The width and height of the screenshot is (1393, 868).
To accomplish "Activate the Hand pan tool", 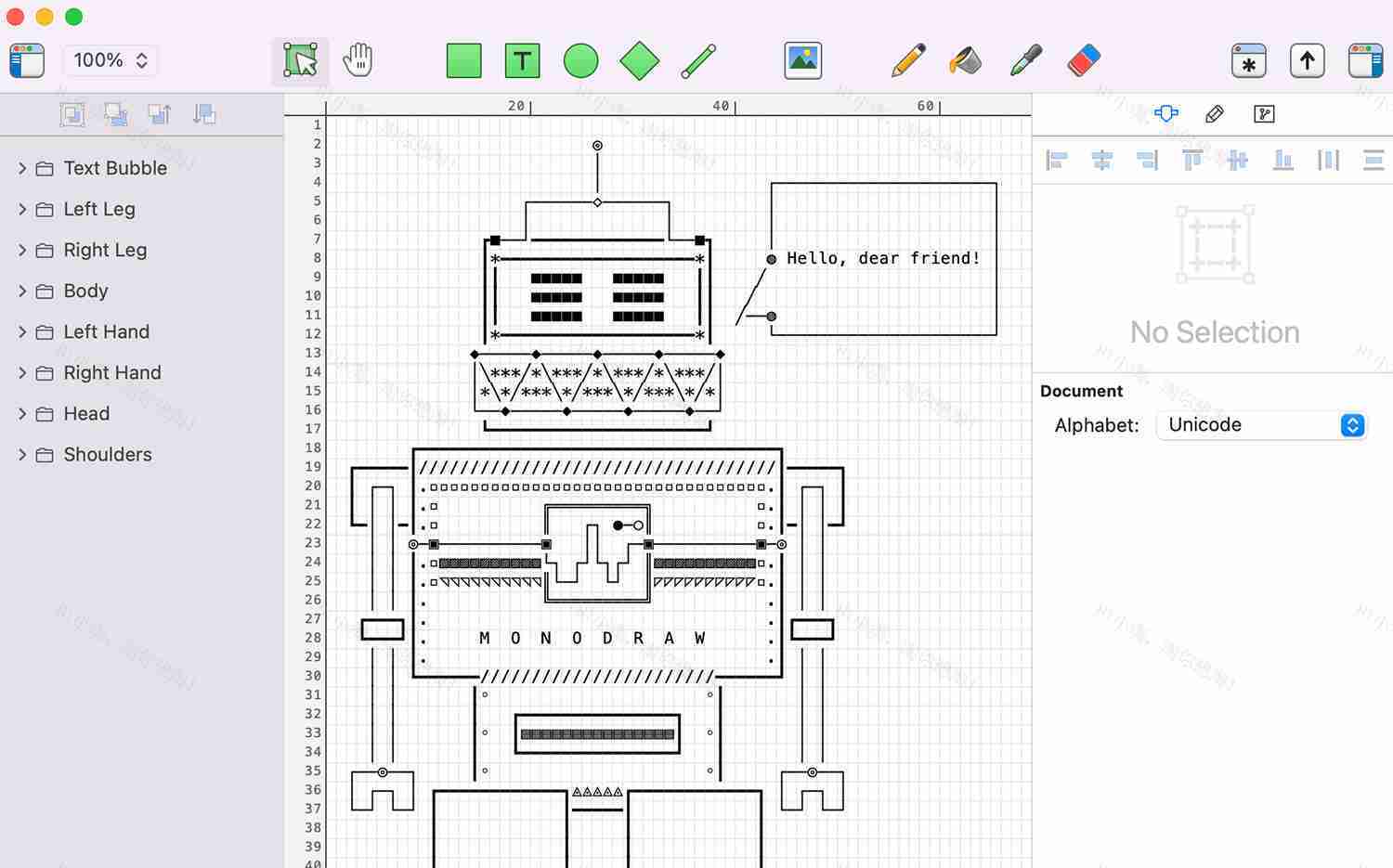I will point(358,59).
